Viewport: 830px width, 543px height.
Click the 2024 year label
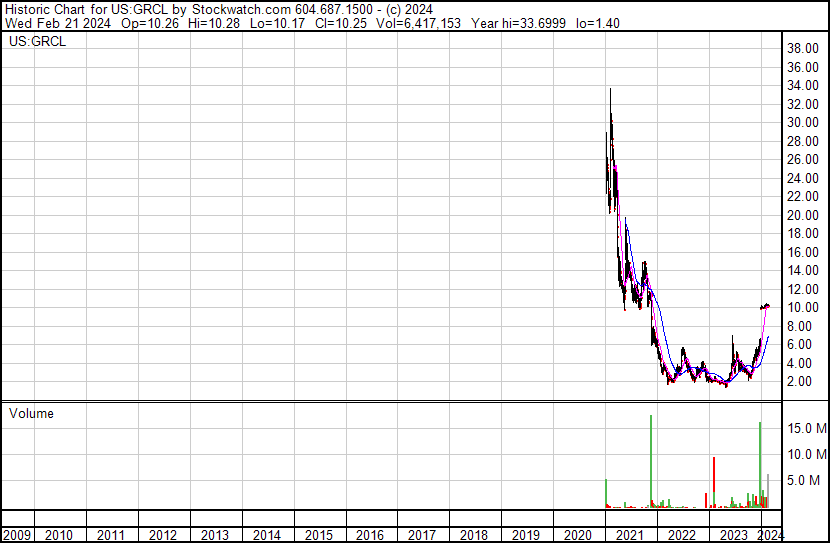pos(770,535)
